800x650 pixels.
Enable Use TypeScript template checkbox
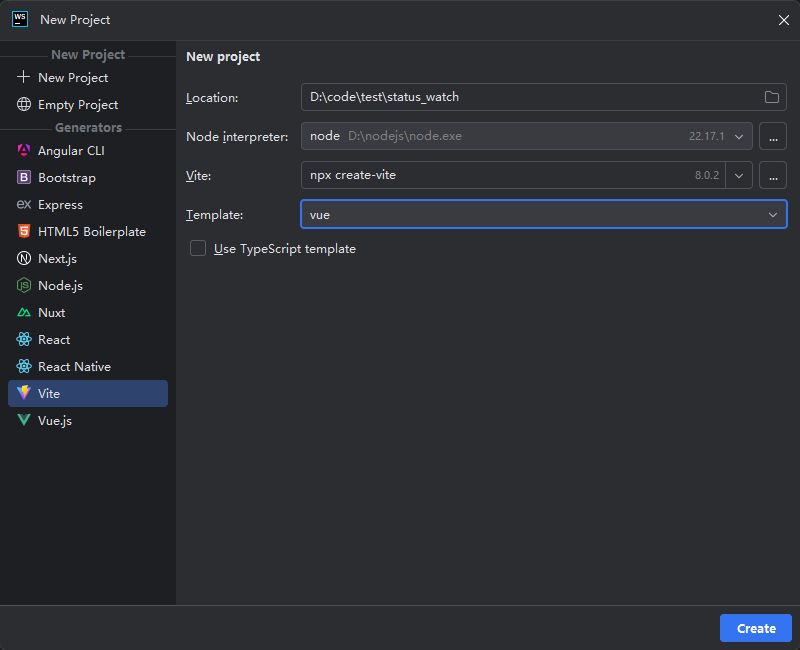[198, 248]
